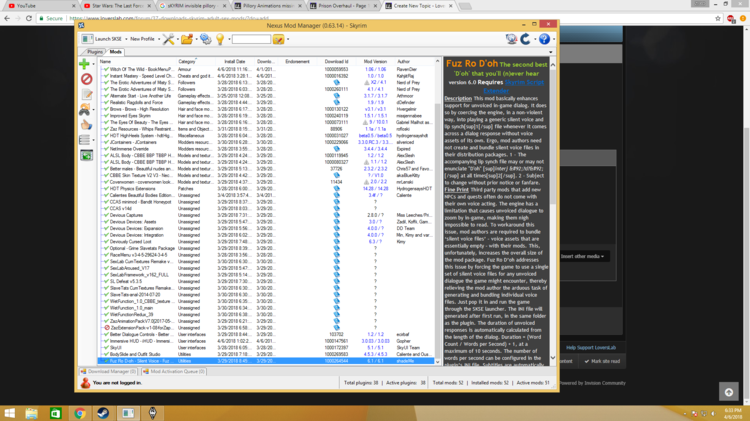This screenshot has height=421, width=750.
Task: Click the green plus add mod icon
Action: coord(84,64)
